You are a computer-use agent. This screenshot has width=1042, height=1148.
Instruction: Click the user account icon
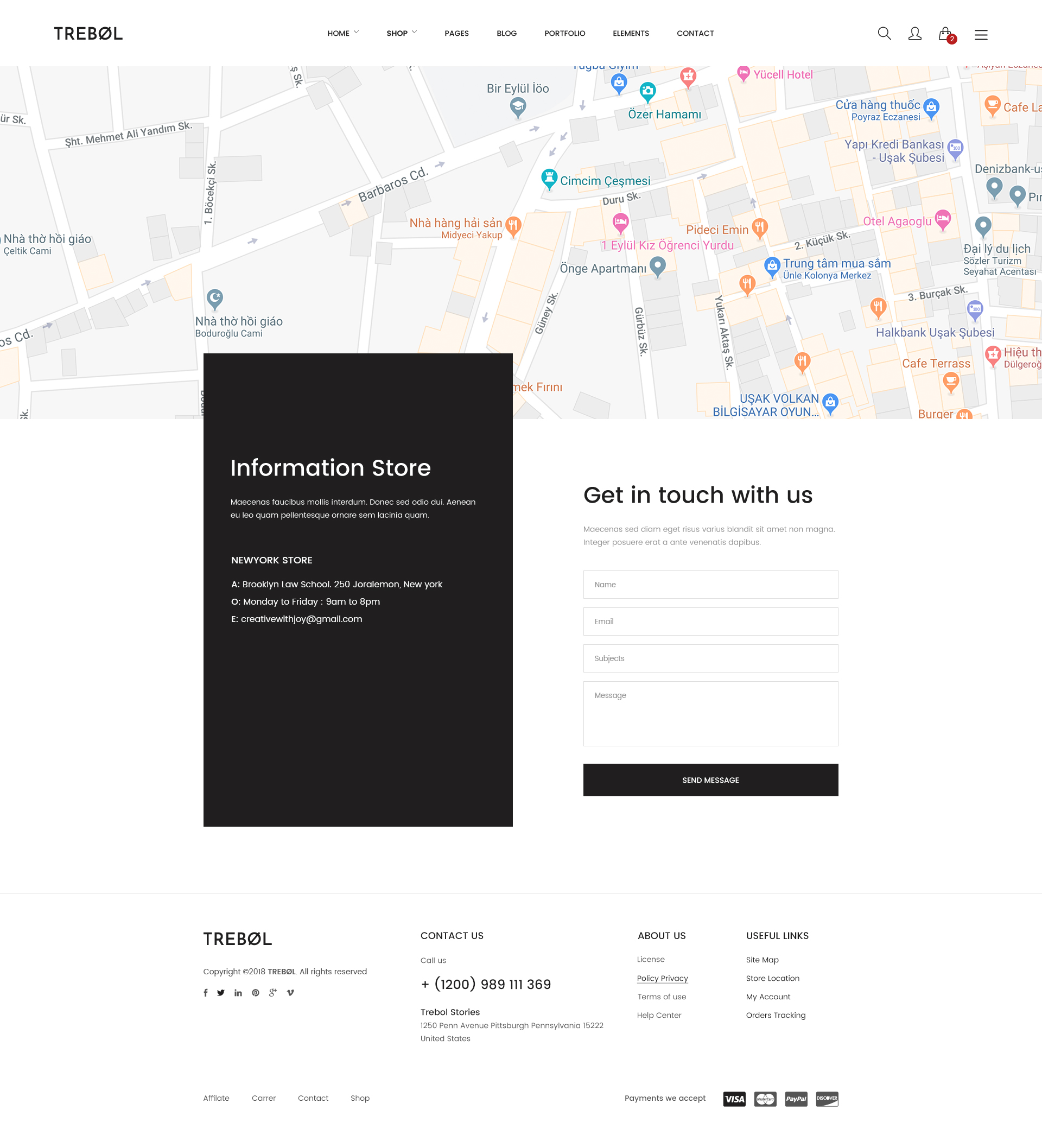(x=914, y=34)
